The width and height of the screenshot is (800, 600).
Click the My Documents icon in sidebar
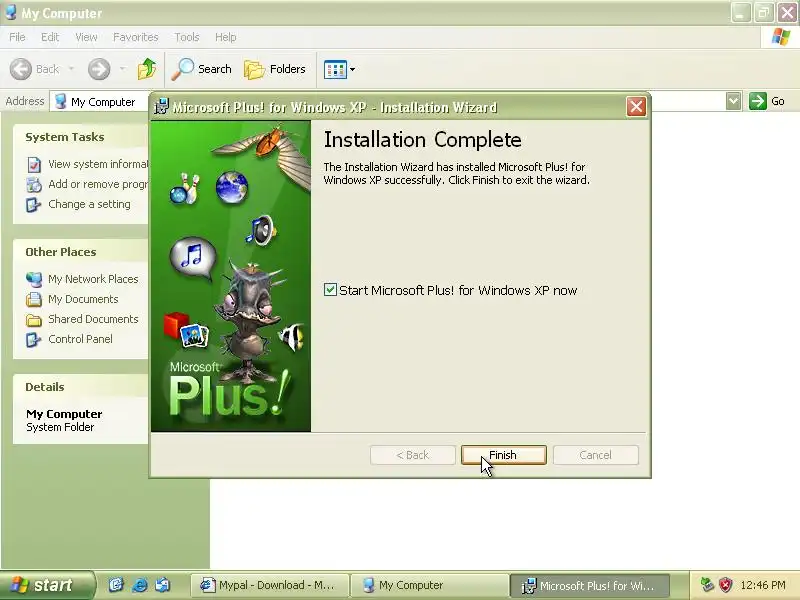point(34,299)
